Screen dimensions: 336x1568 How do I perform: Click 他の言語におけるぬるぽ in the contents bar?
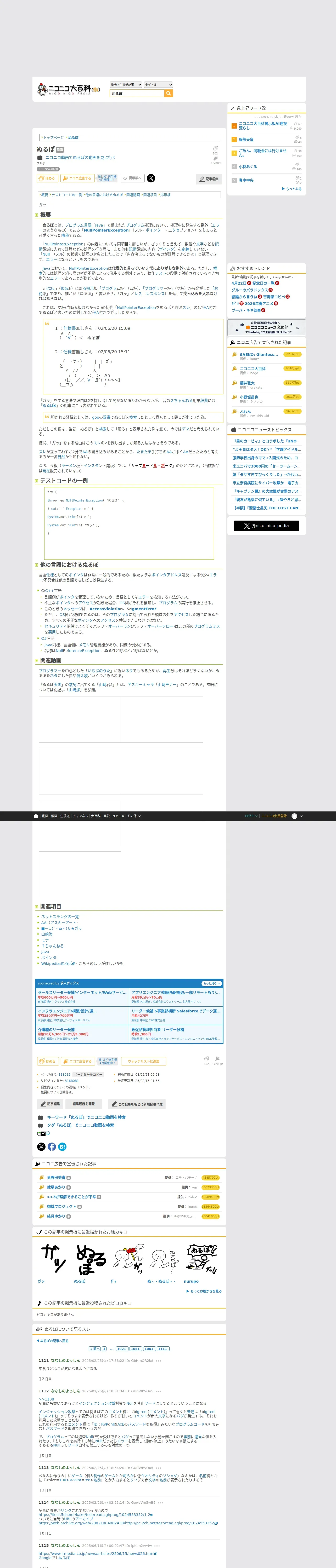click(104, 195)
